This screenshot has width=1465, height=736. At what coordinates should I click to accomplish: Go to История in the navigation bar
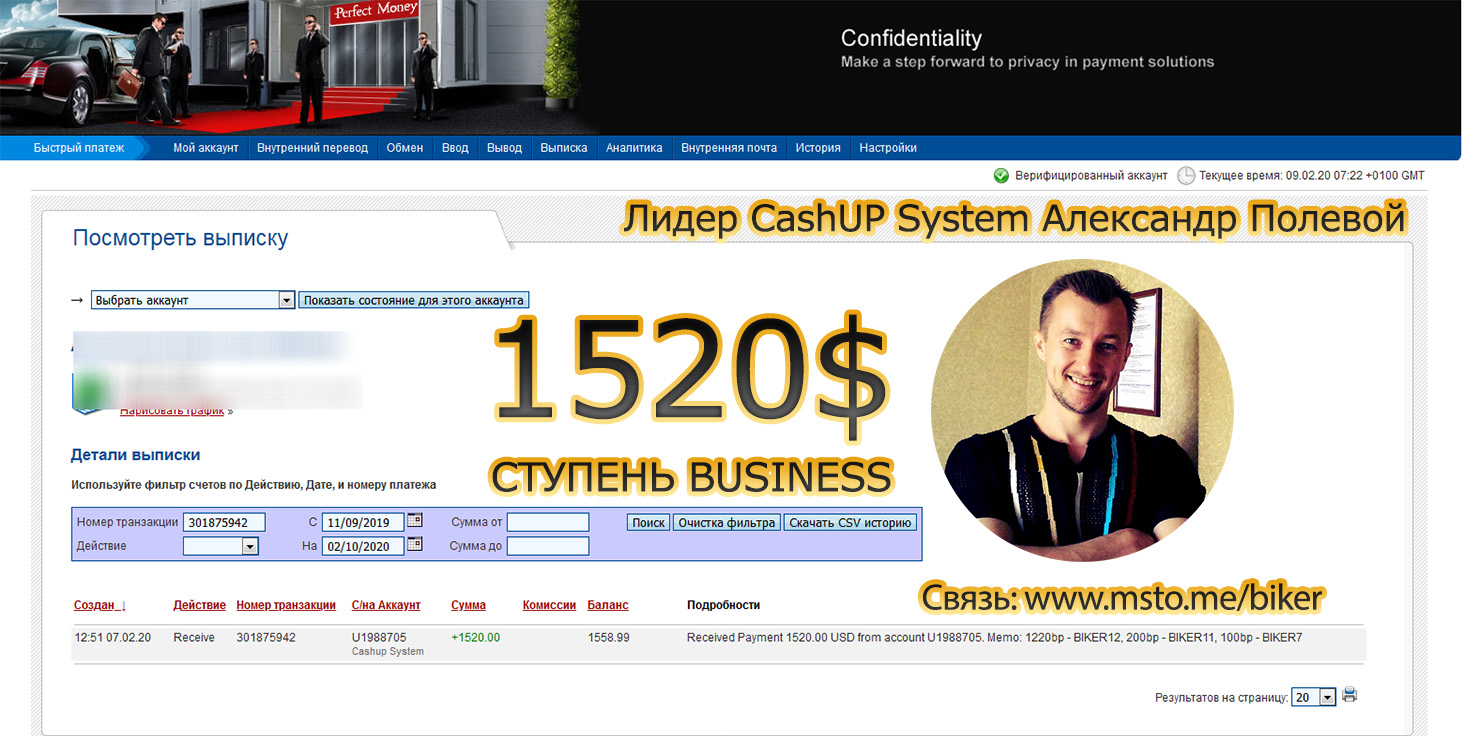(818, 148)
